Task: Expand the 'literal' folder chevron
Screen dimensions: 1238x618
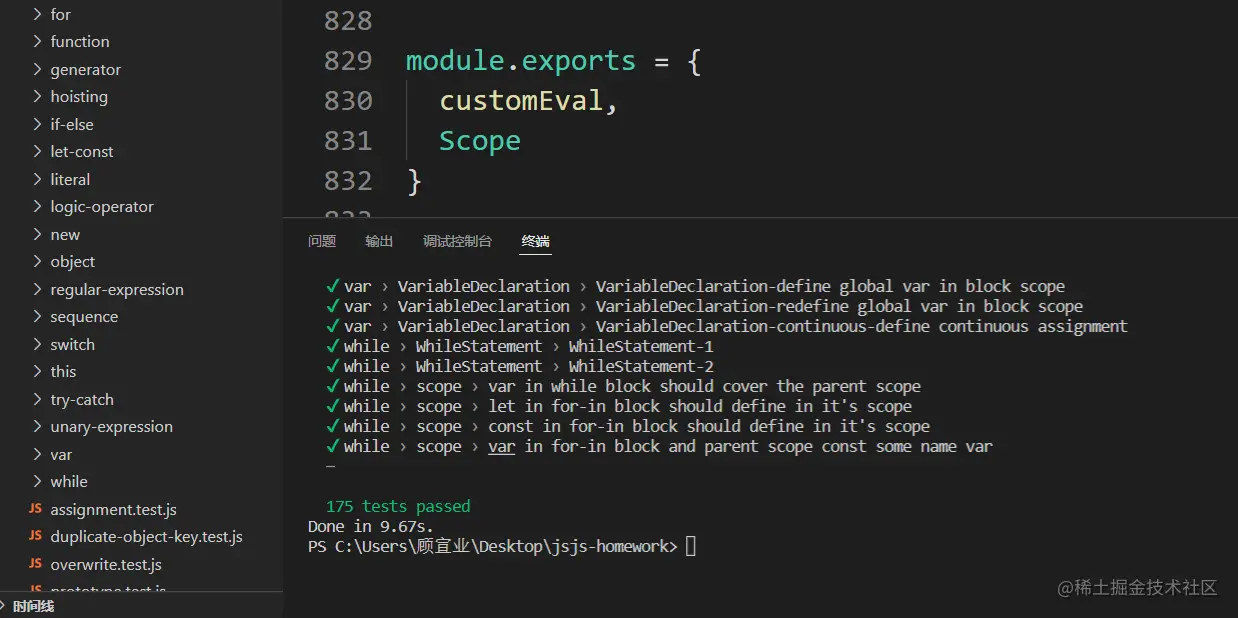Action: [x=37, y=179]
